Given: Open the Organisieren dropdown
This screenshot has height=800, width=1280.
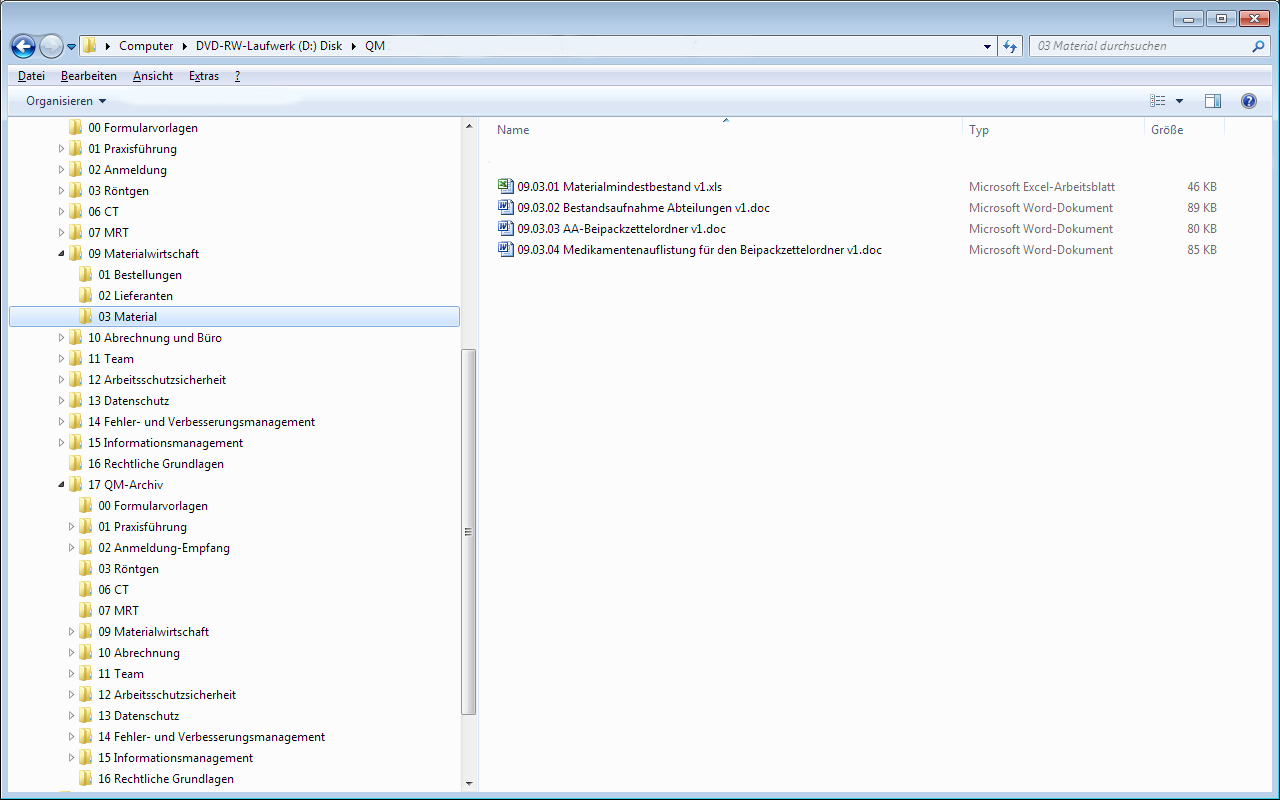Looking at the screenshot, I should [66, 101].
